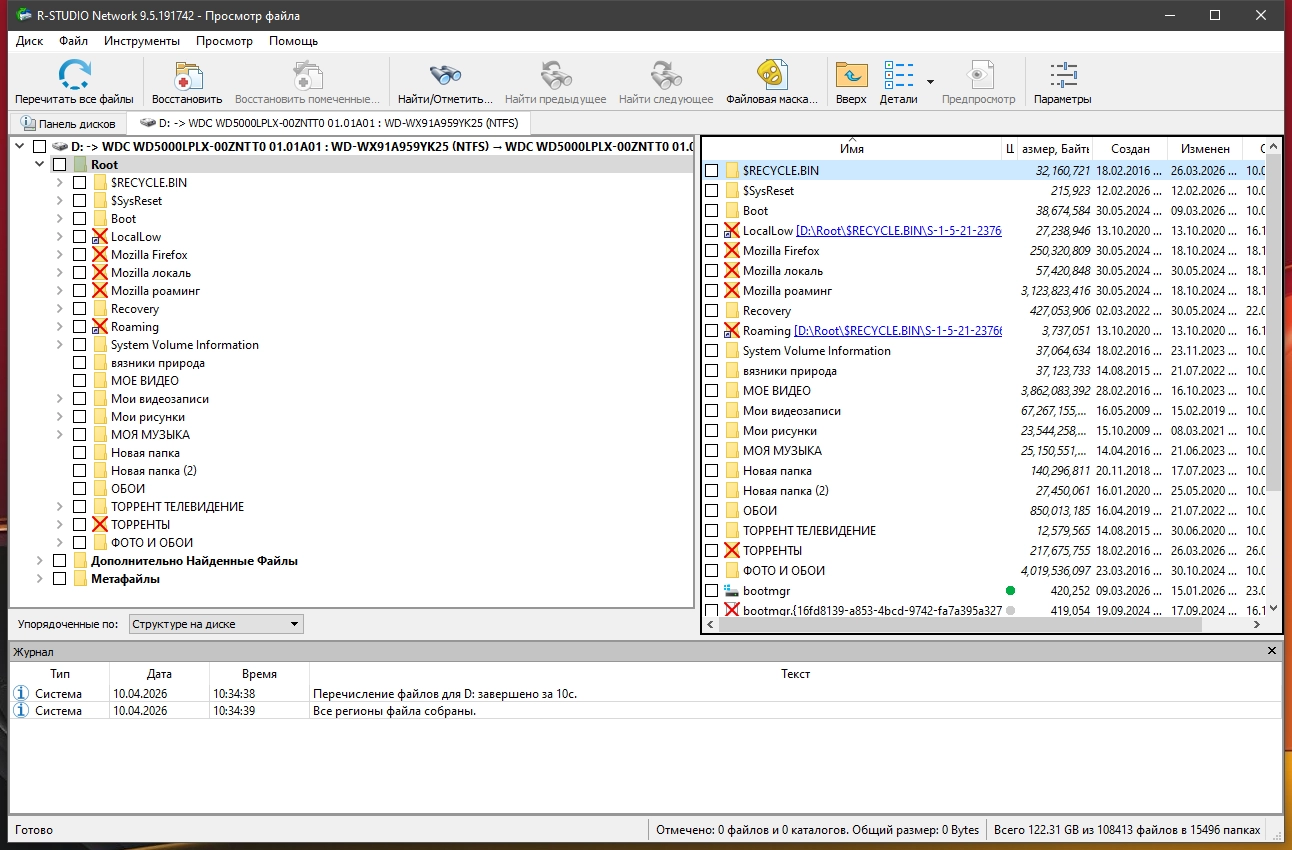The image size is (1292, 850).
Task: Check the Root folder checkbox in tree
Action: [60, 165]
